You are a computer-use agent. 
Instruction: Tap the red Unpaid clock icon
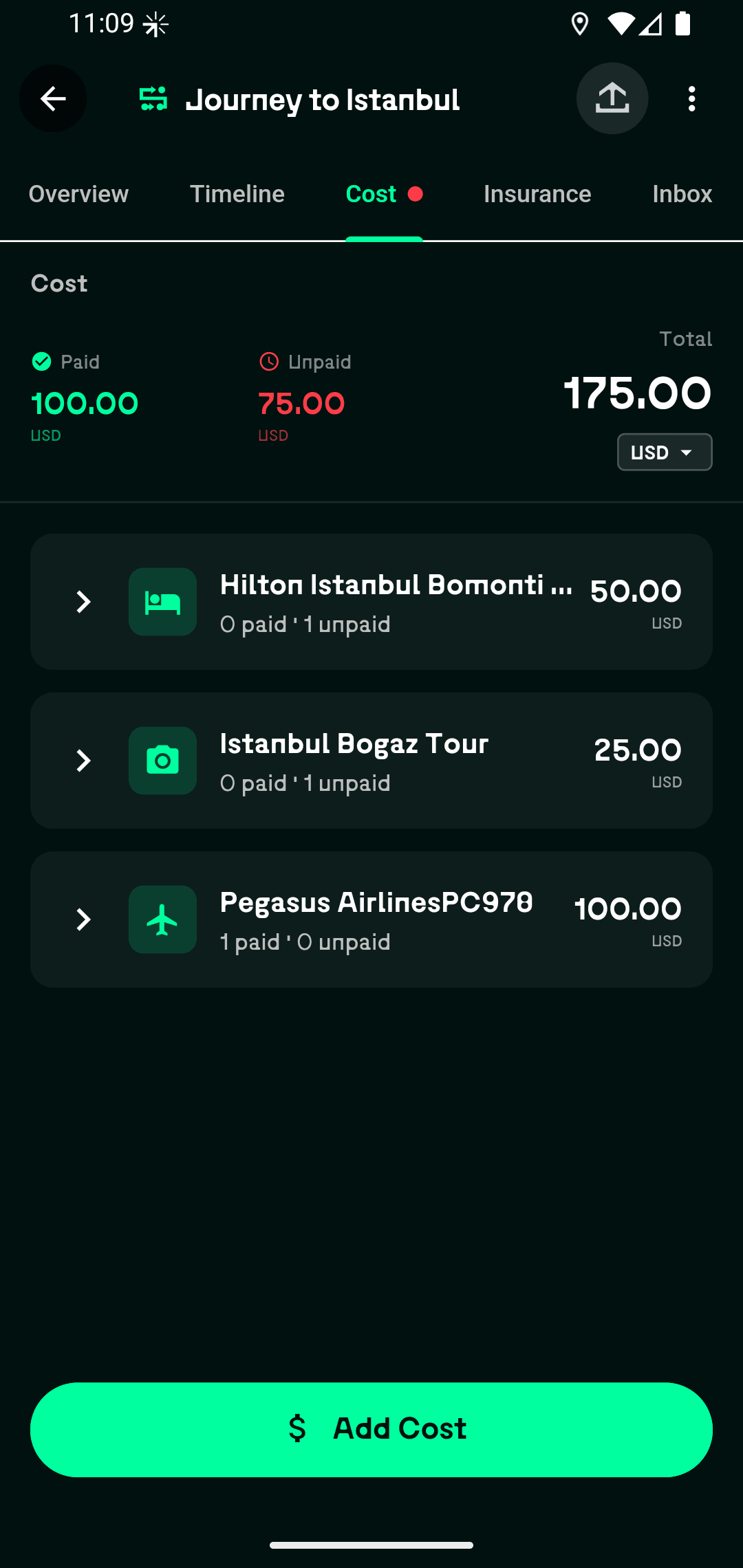tap(269, 362)
